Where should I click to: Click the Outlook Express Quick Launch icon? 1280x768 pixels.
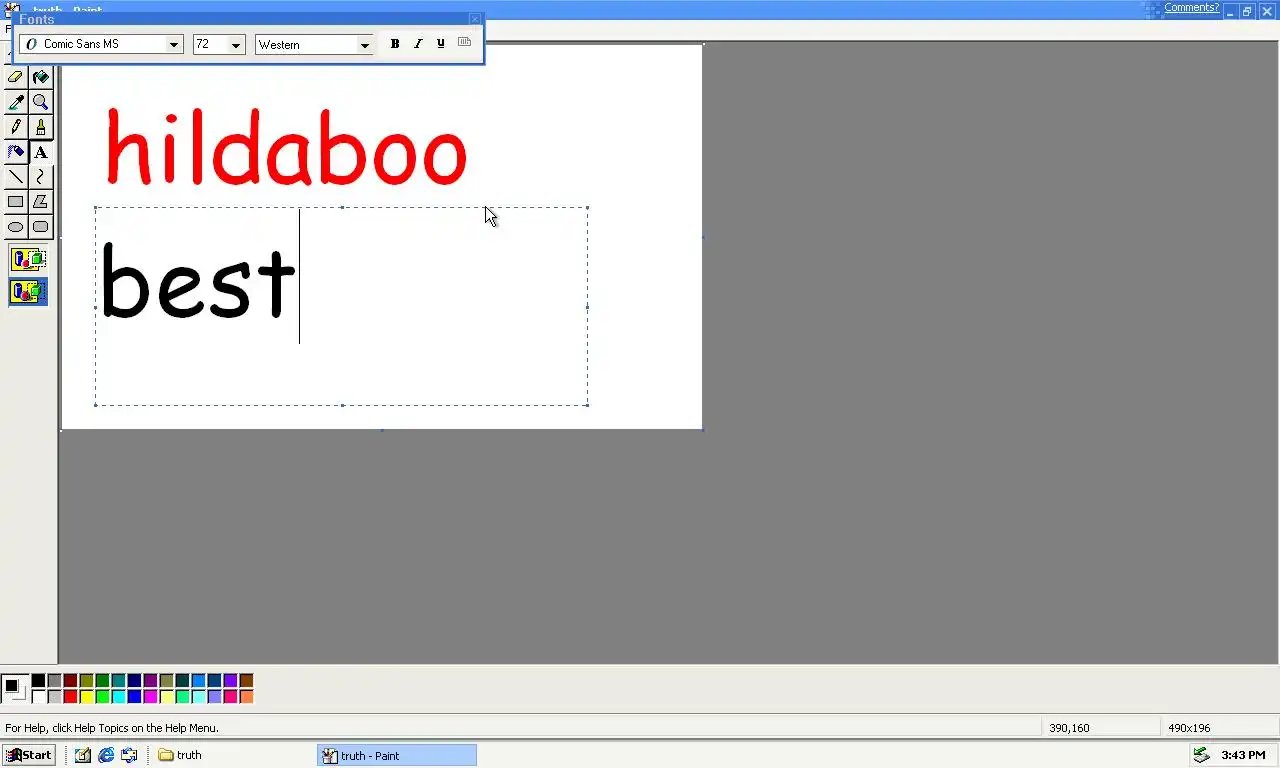pyautogui.click(x=129, y=755)
